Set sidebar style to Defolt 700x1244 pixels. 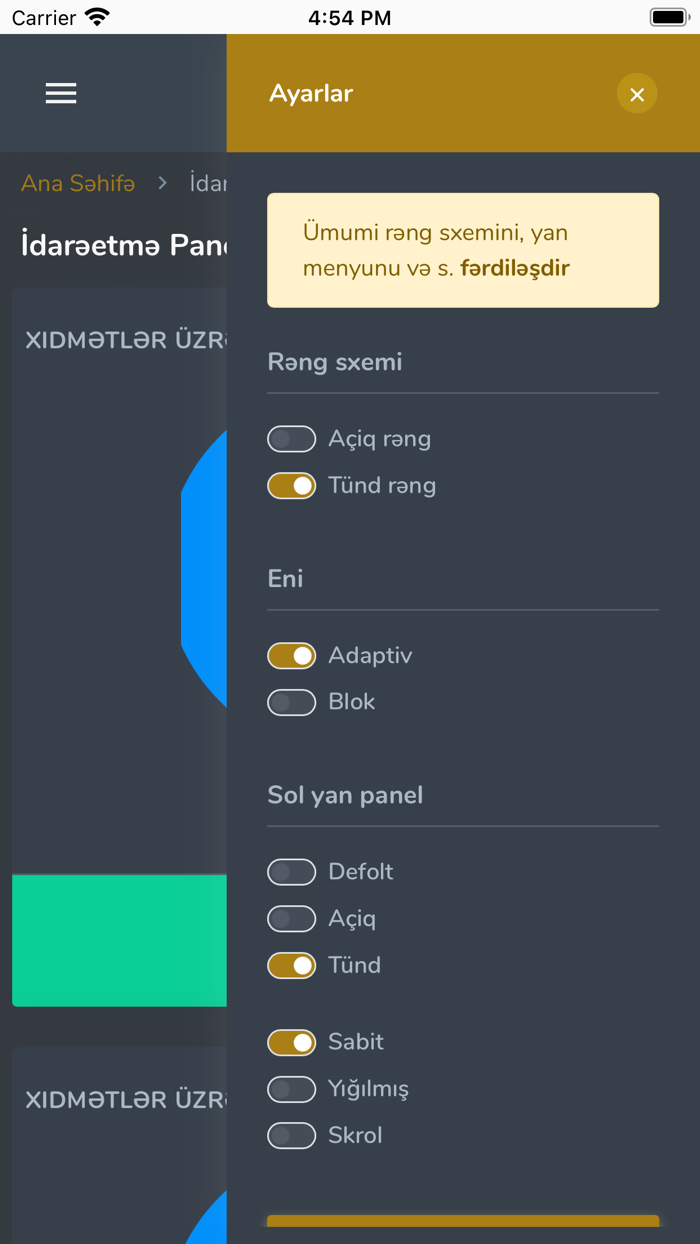click(291, 872)
